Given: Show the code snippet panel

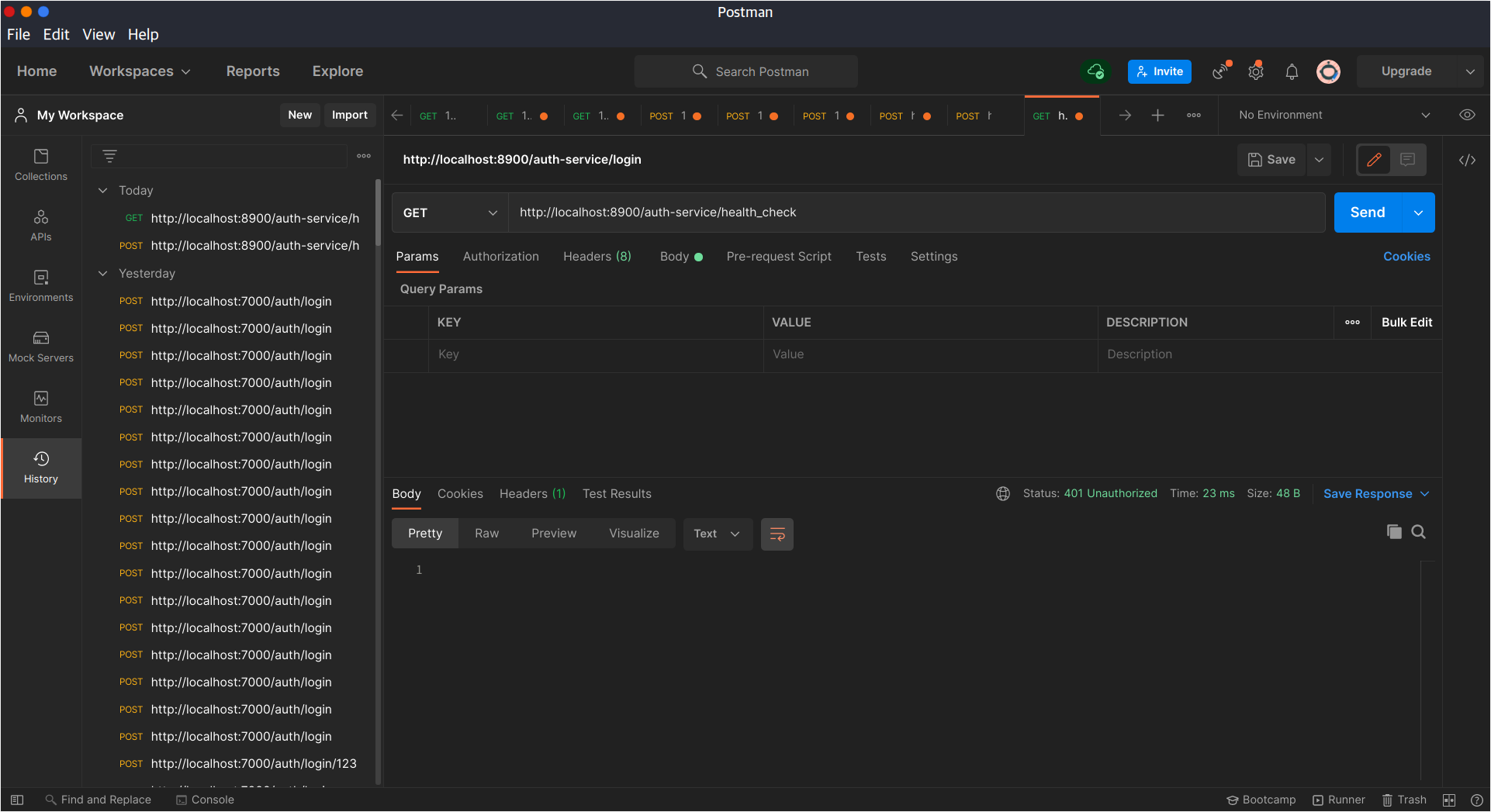Looking at the screenshot, I should pos(1467,160).
